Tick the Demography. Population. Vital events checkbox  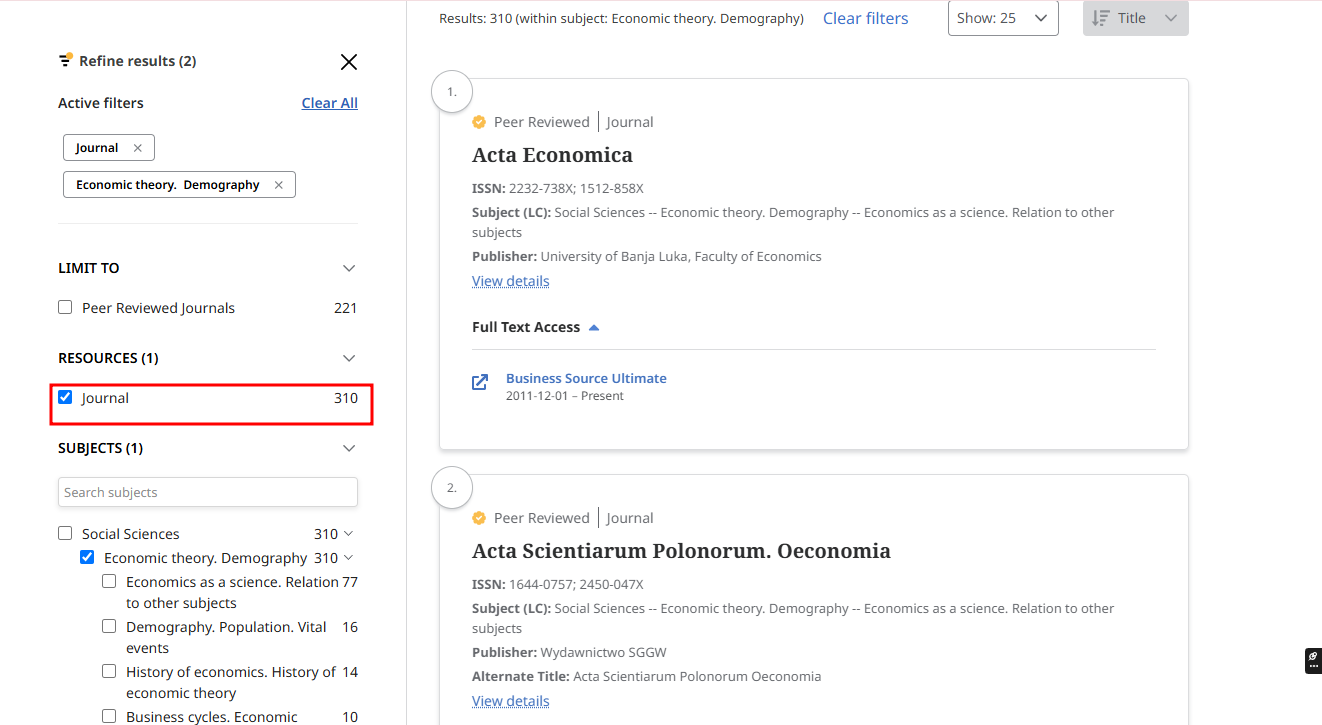[109, 627]
